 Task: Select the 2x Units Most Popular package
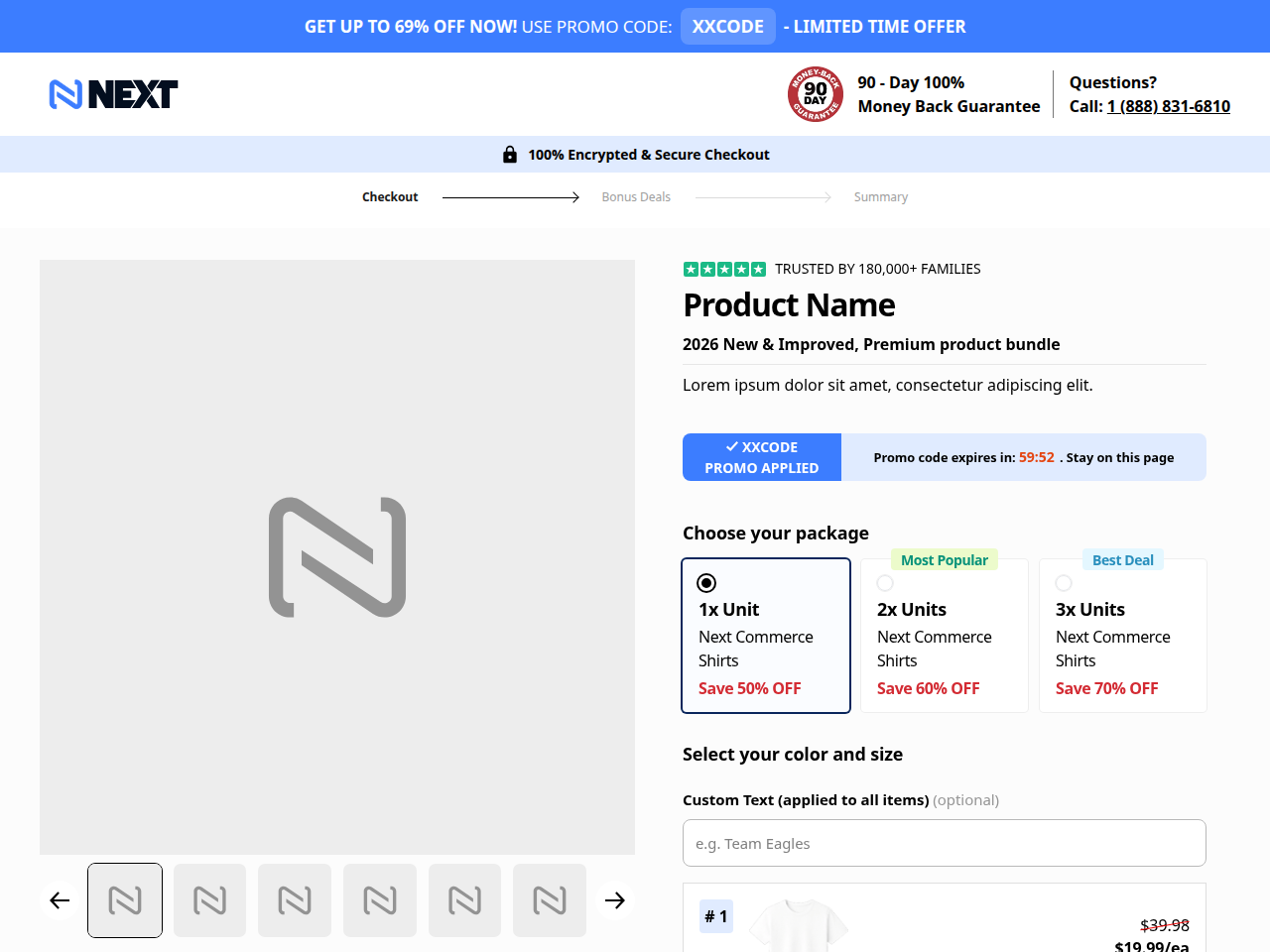(x=945, y=636)
